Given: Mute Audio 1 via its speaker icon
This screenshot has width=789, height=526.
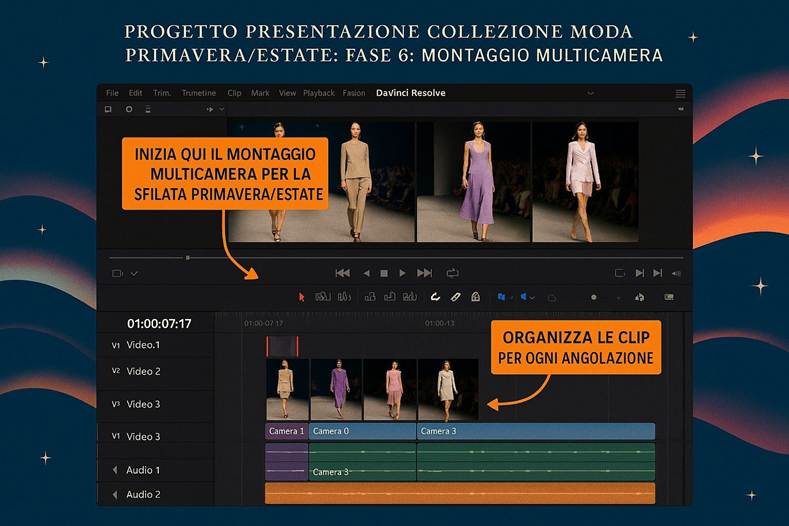Looking at the screenshot, I should 115,470.
